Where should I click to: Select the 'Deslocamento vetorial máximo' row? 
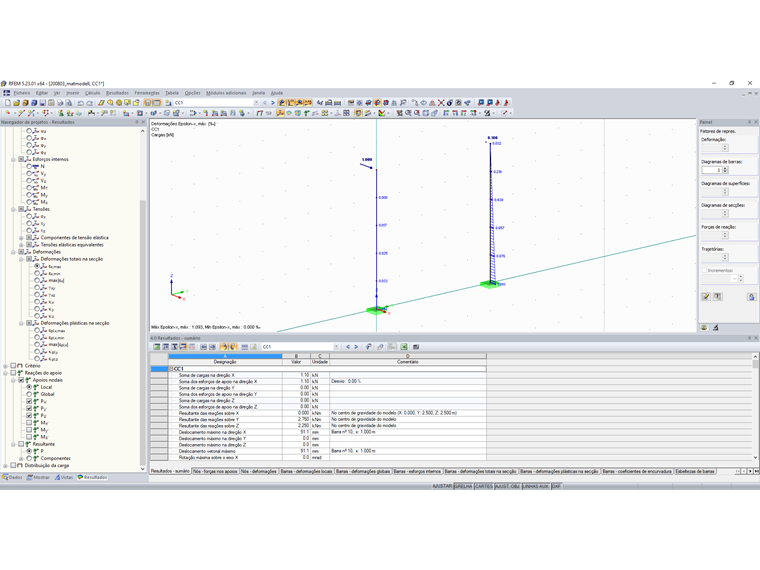[318, 451]
